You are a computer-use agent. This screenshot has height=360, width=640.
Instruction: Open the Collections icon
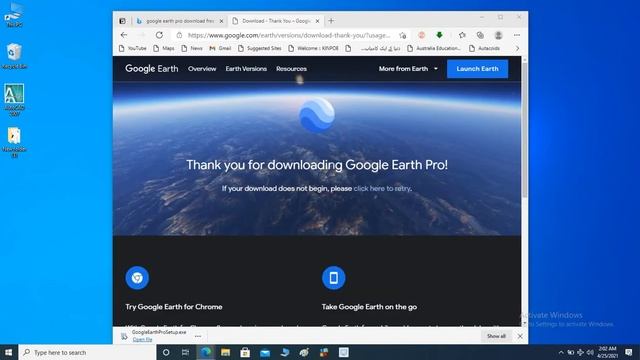(x=480, y=36)
